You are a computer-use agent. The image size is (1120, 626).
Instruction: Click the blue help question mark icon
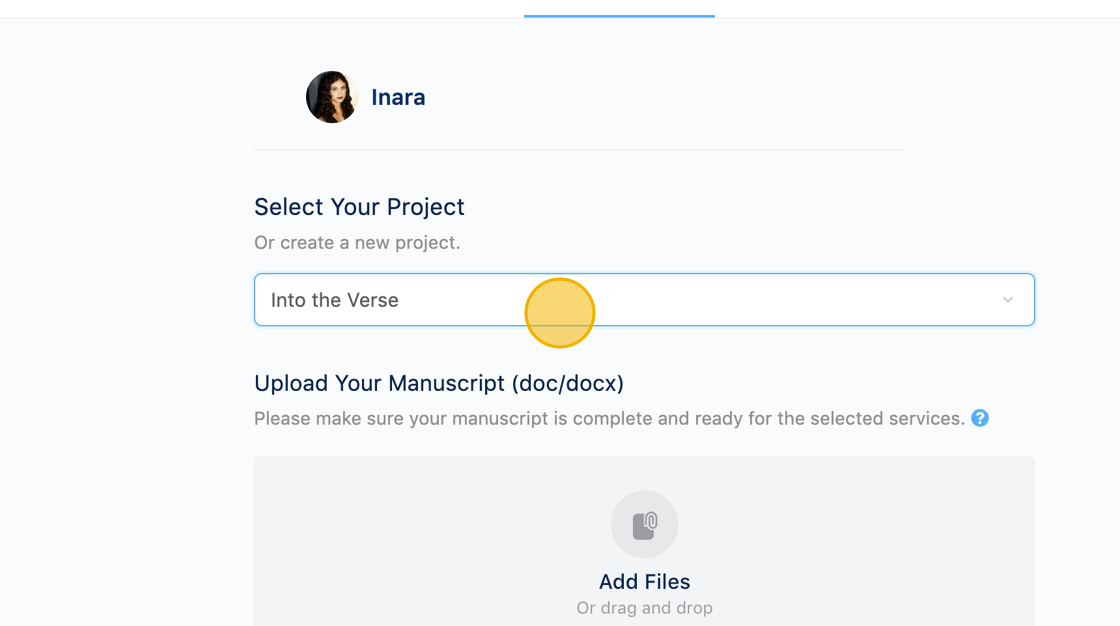(x=980, y=418)
